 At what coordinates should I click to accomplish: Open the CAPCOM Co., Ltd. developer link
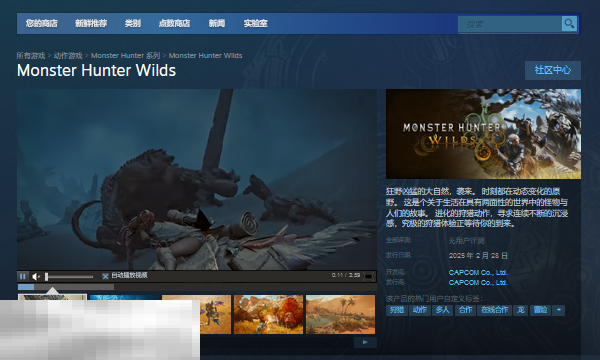(x=478, y=272)
